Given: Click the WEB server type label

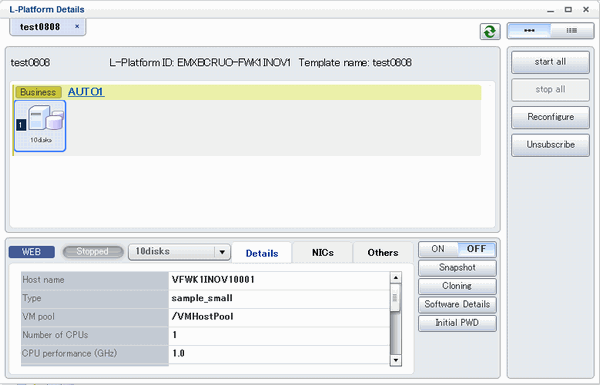Looking at the screenshot, I should pos(31,252).
